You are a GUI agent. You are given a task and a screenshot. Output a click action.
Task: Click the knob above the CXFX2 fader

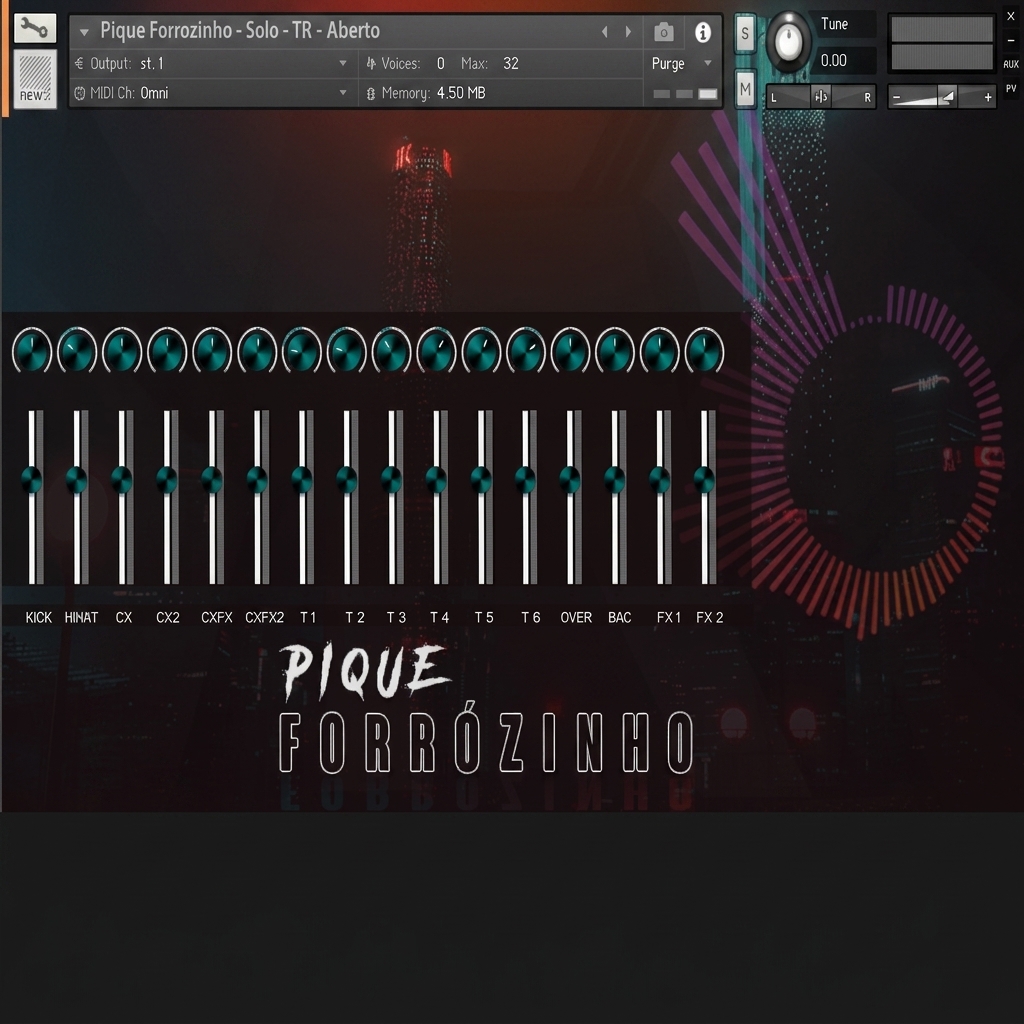(x=257, y=350)
